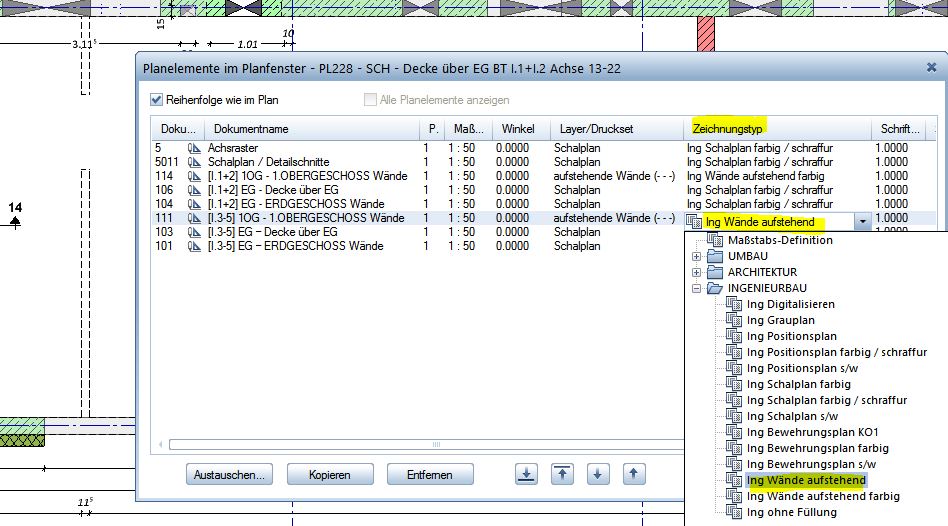Expand the UMBAU tree folder
Image resolution: width=948 pixels, height=526 pixels.
coord(696,256)
